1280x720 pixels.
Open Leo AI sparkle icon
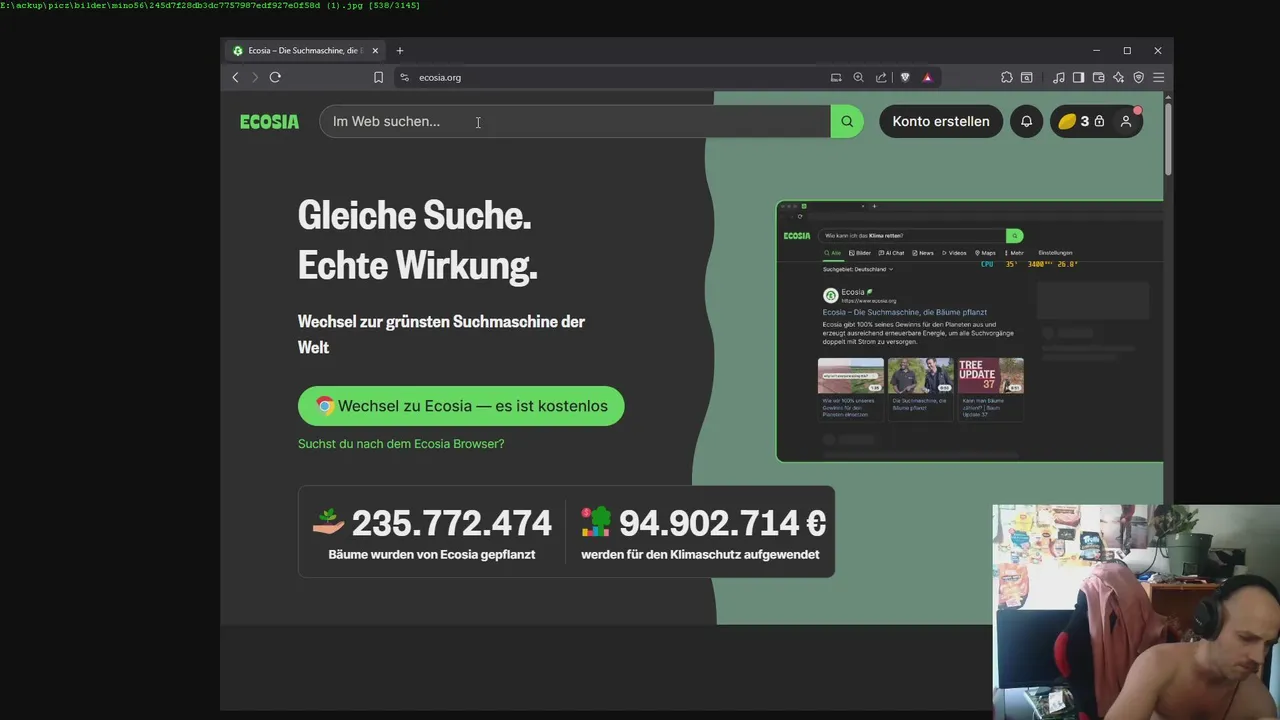[x=1118, y=77]
